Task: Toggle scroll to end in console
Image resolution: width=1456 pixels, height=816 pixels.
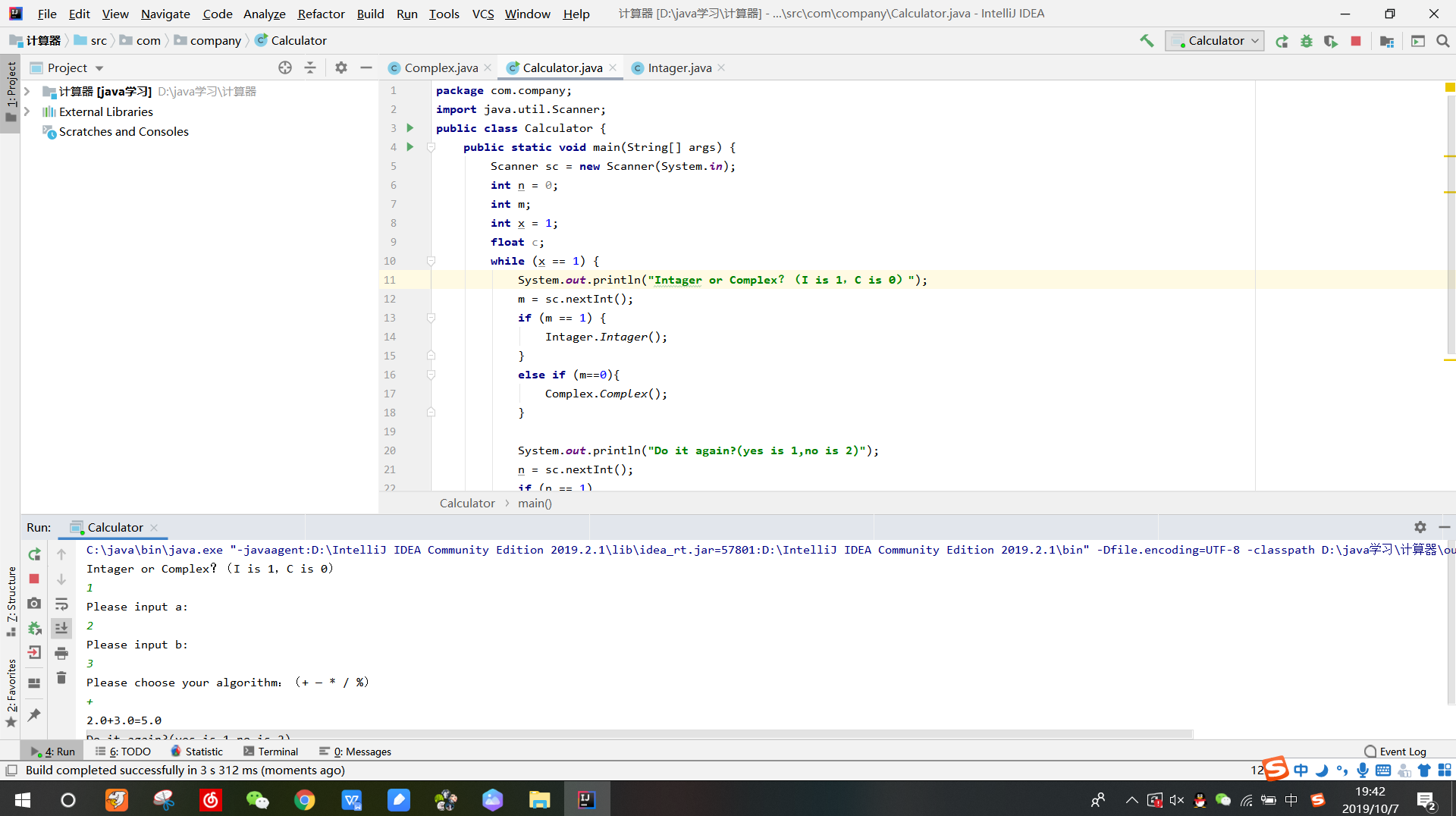Action: [61, 628]
